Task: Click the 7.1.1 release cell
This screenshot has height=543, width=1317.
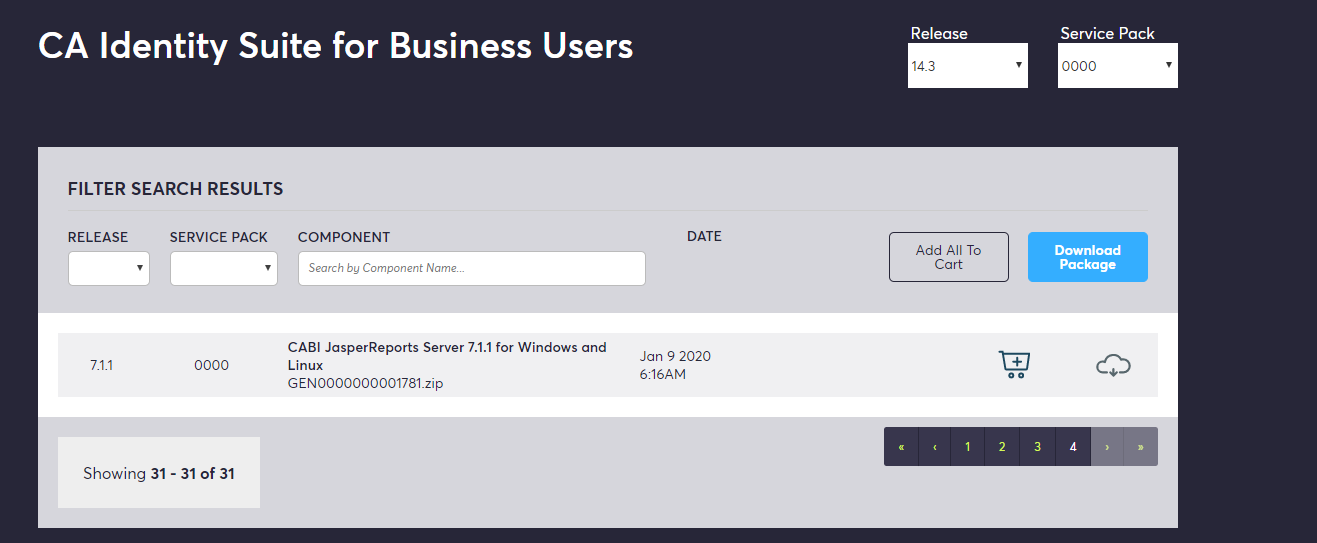Action: 102,365
